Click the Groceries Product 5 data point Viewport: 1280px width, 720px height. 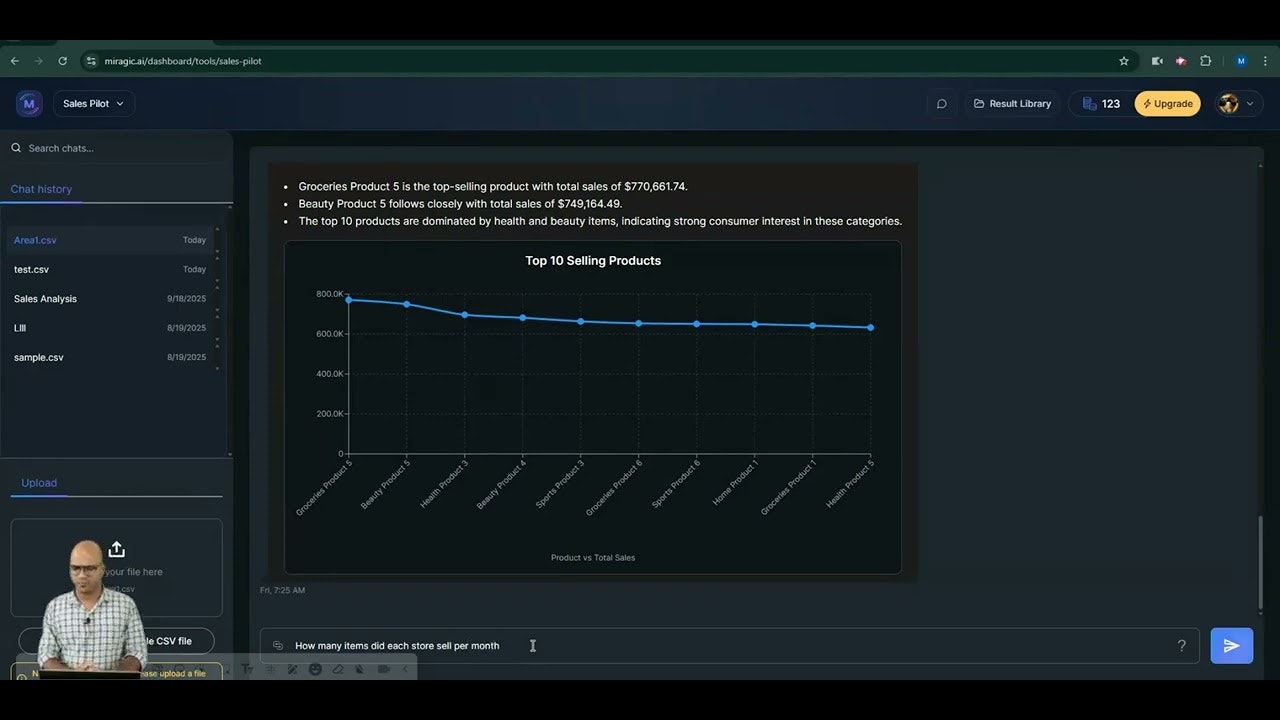349,300
